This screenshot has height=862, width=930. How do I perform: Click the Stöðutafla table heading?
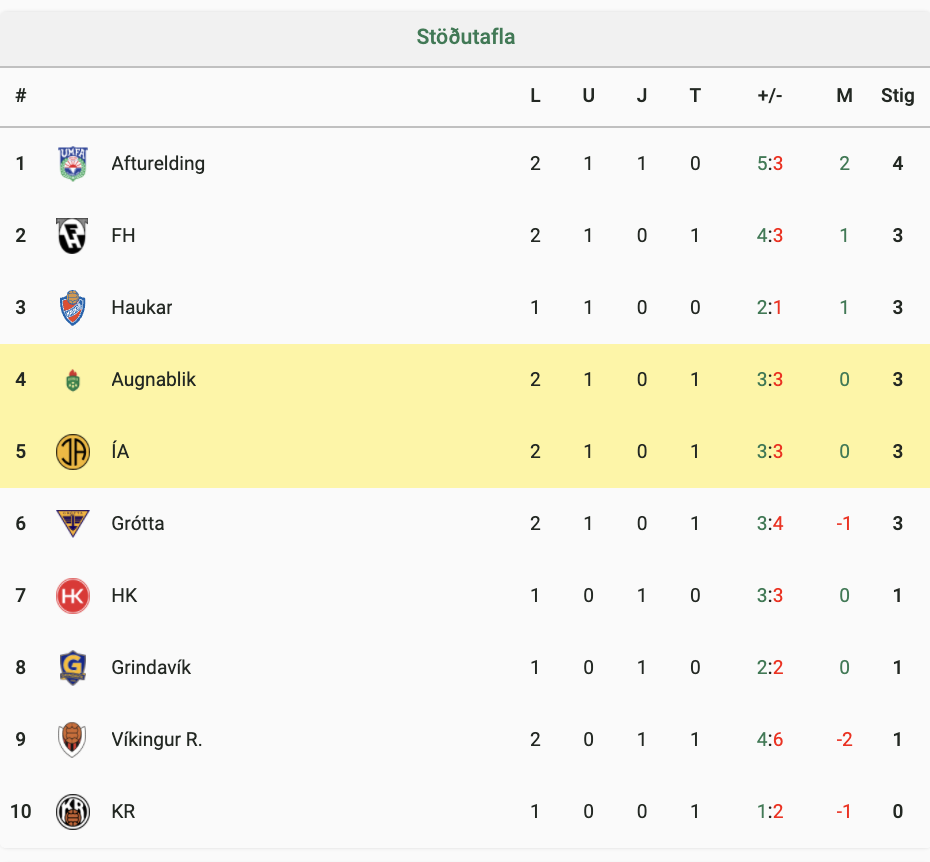tap(466, 37)
